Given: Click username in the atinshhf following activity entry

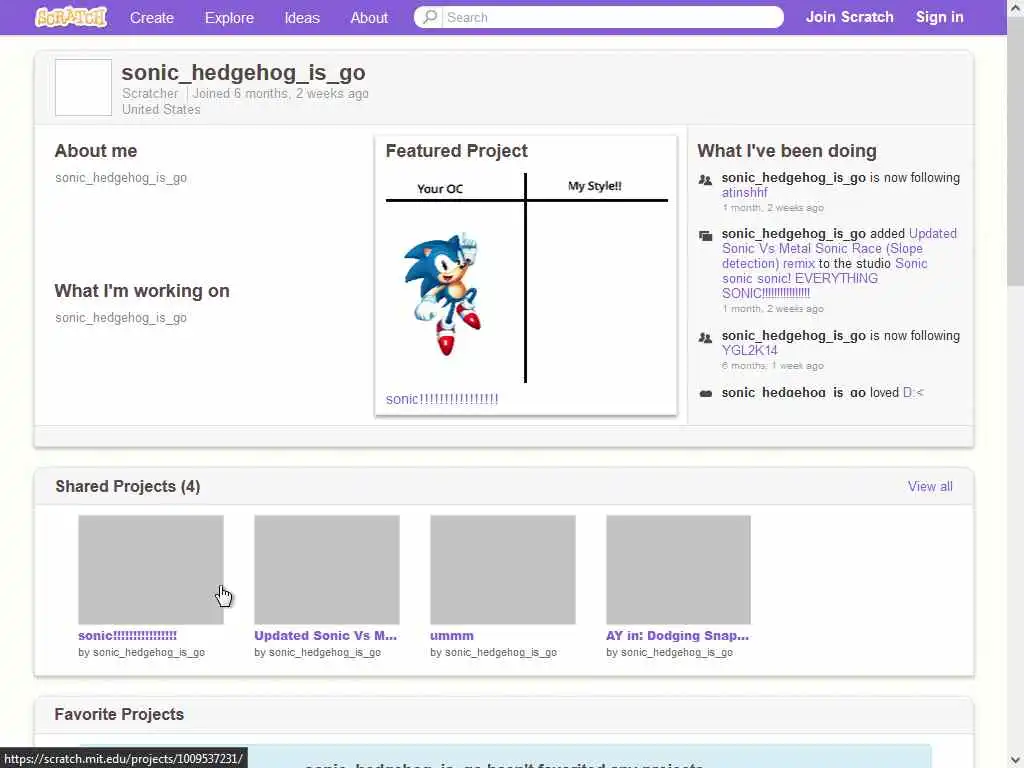Looking at the screenshot, I should coord(793,178).
